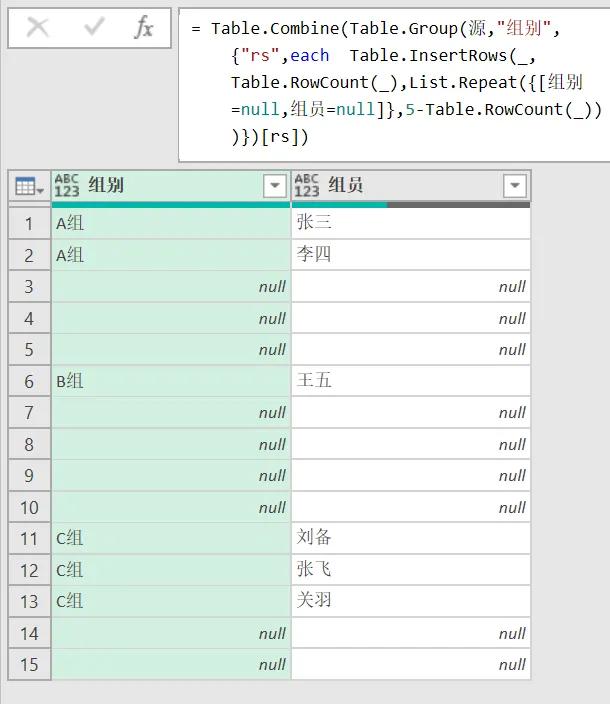This screenshot has width=610, height=704.
Task: Click null 组别 cell in row 7
Action: 171,412
